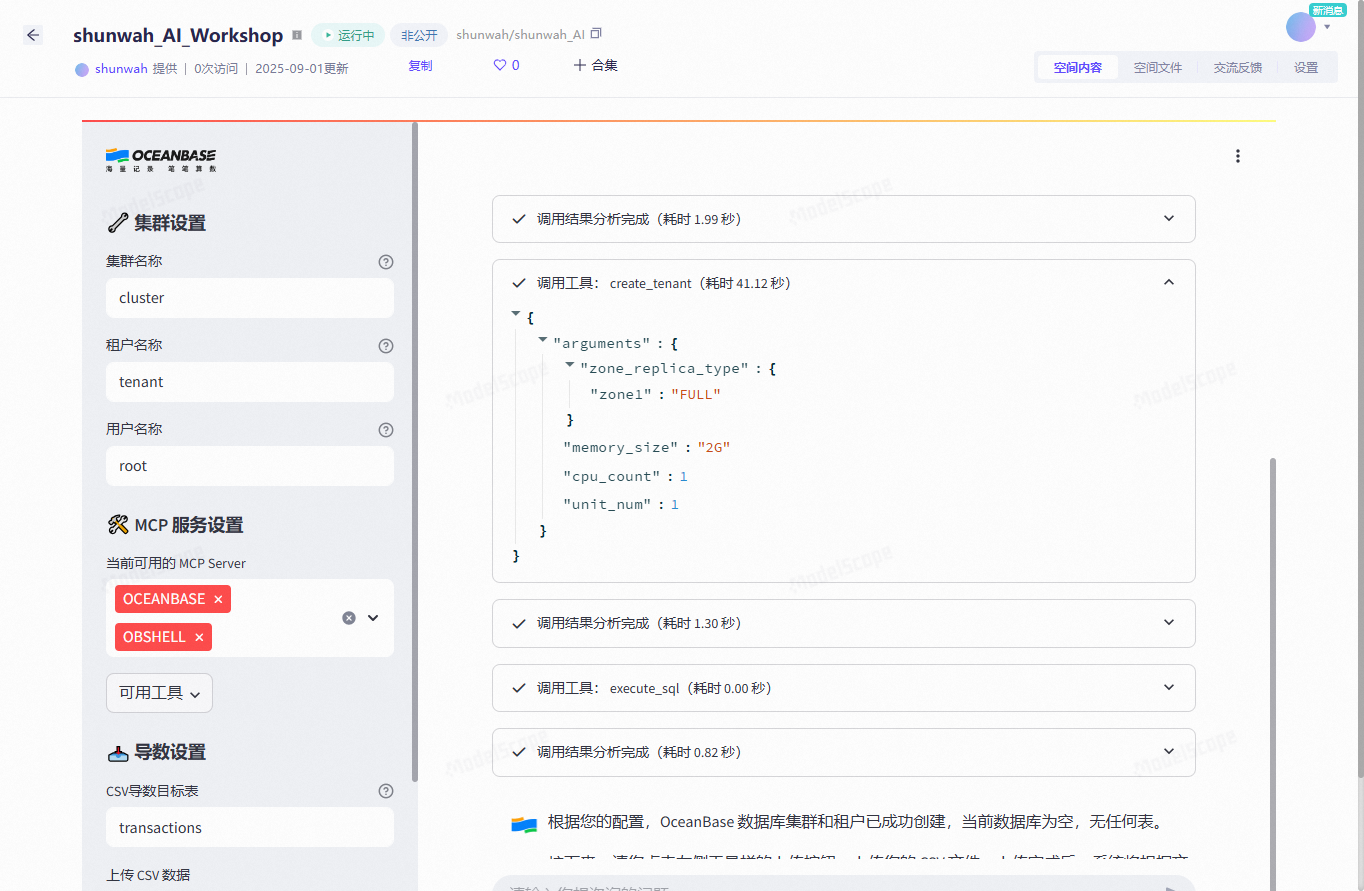Click the shunwah author avatar
Viewport: 1364px width, 891px height.
point(82,69)
